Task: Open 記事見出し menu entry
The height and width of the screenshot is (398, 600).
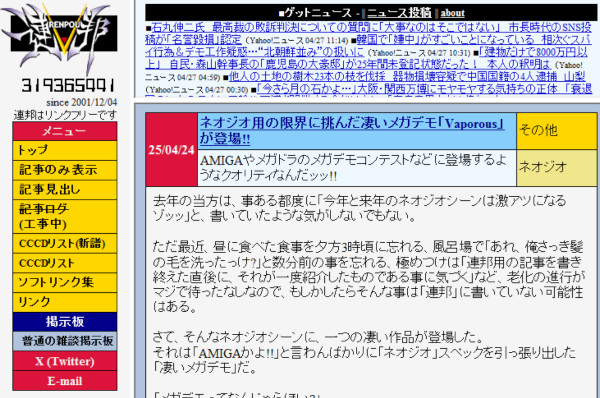Action: tap(65, 190)
